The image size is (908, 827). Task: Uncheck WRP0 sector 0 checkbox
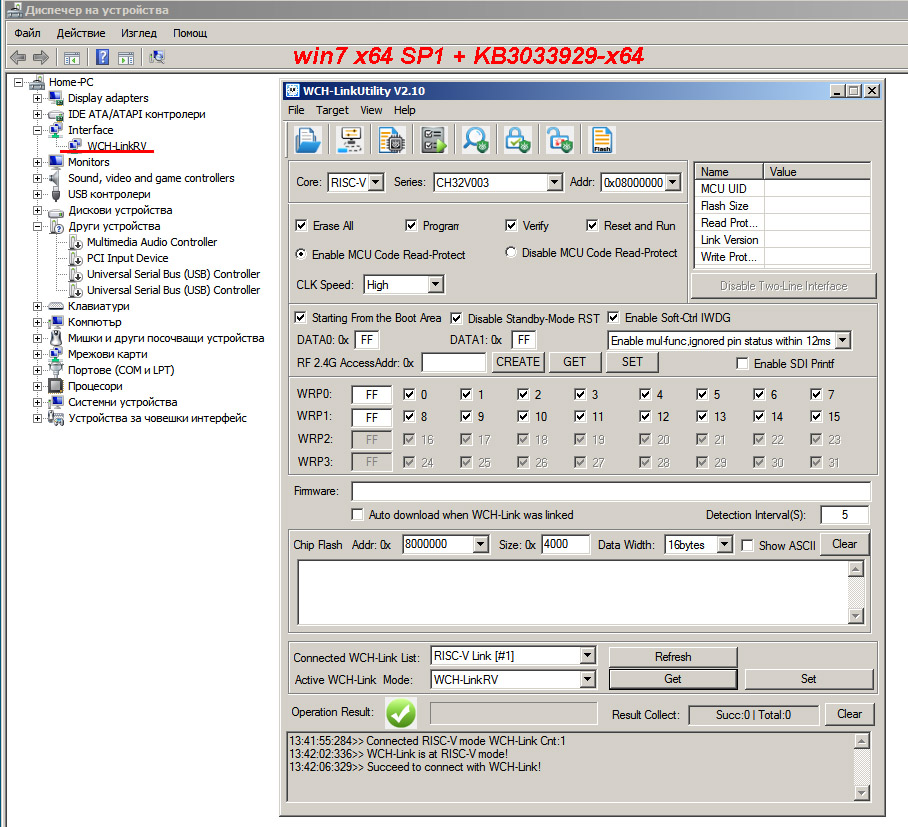click(x=409, y=394)
